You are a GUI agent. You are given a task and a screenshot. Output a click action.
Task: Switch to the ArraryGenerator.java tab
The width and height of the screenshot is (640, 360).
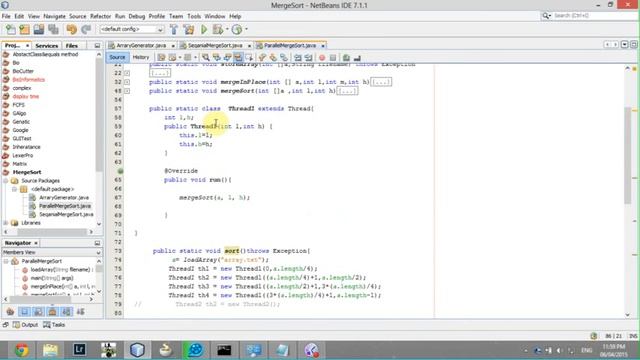(141, 45)
